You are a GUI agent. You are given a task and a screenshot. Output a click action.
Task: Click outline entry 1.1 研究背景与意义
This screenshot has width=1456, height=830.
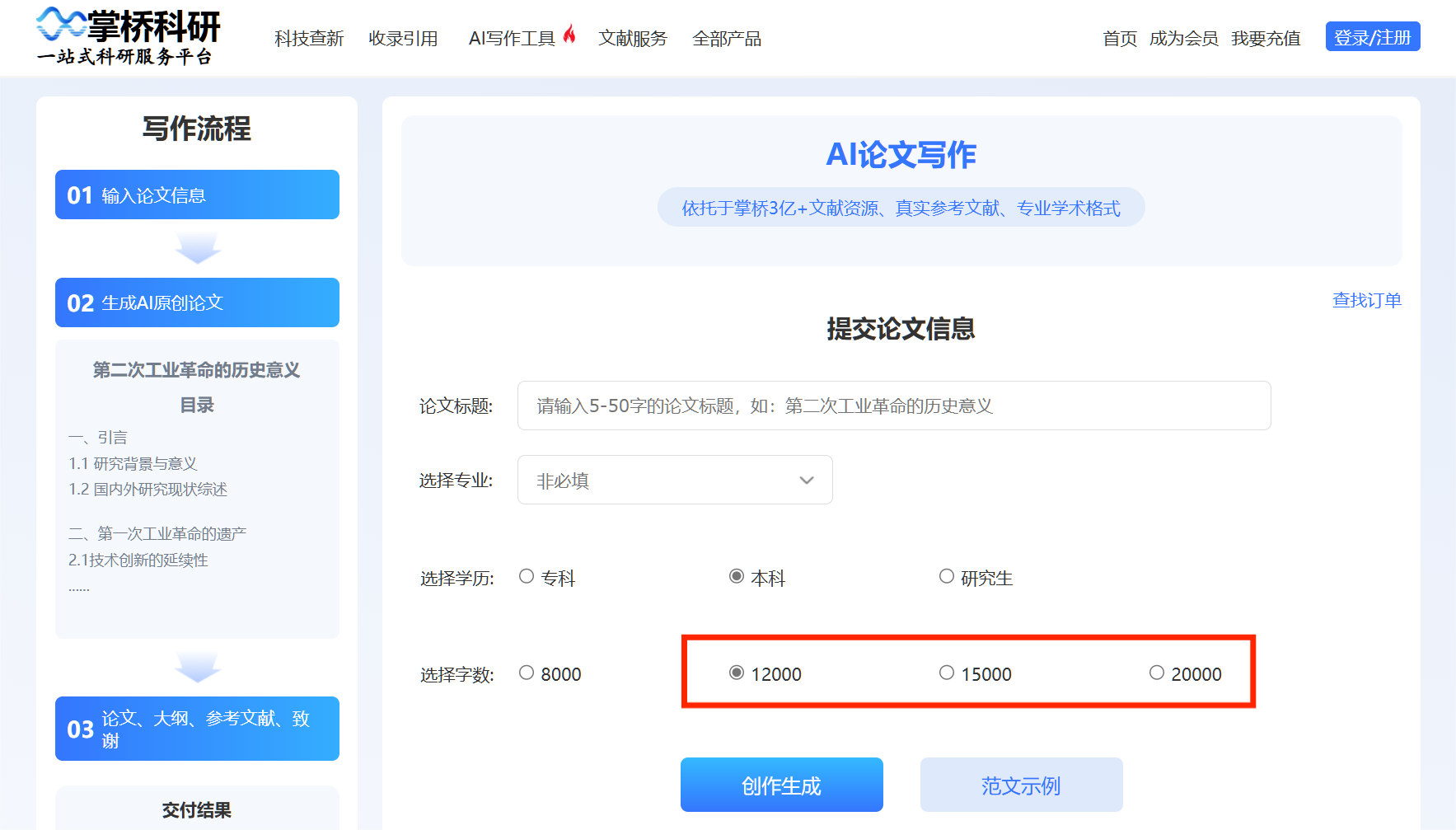pyautogui.click(x=133, y=464)
